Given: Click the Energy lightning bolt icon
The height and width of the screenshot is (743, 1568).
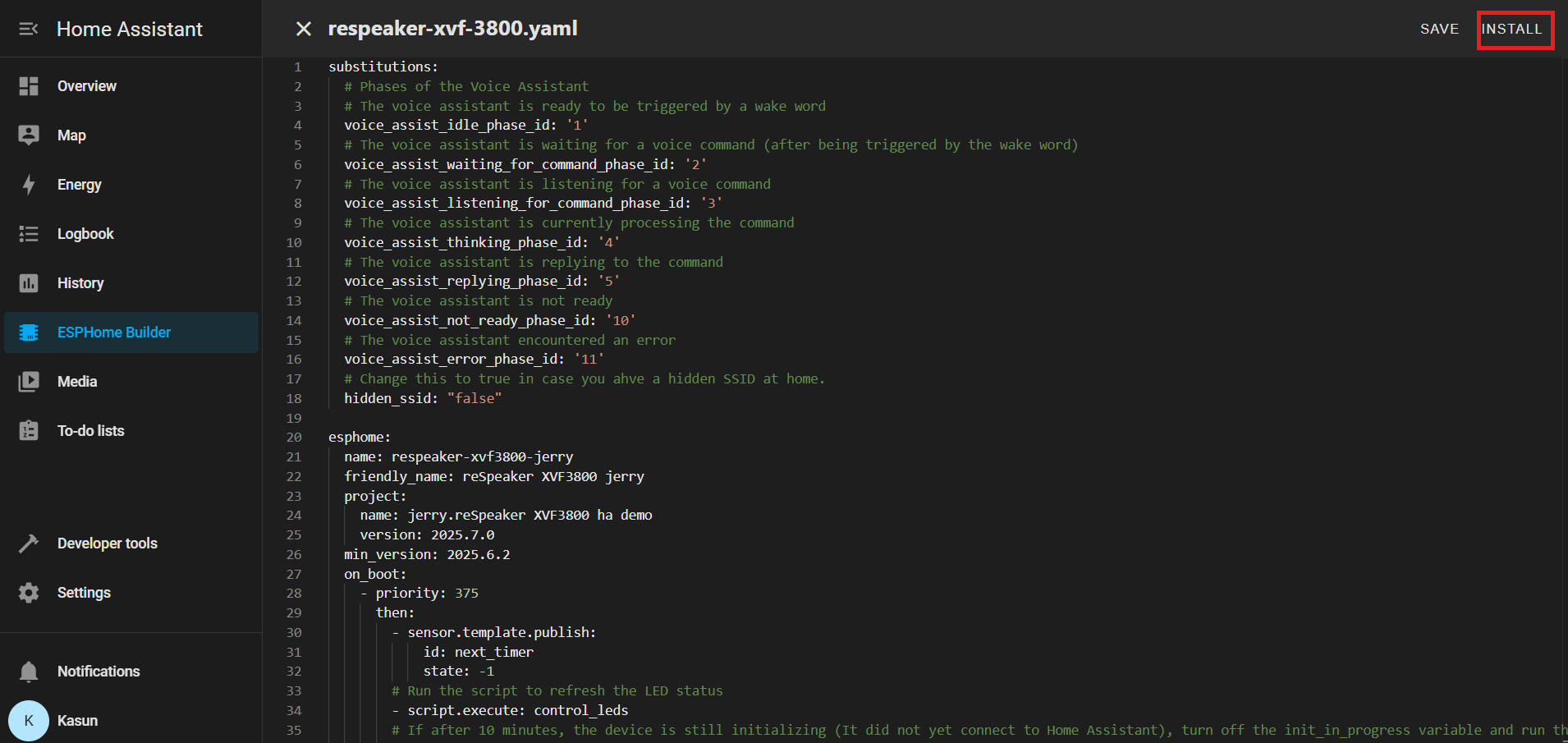Looking at the screenshot, I should click(x=29, y=185).
